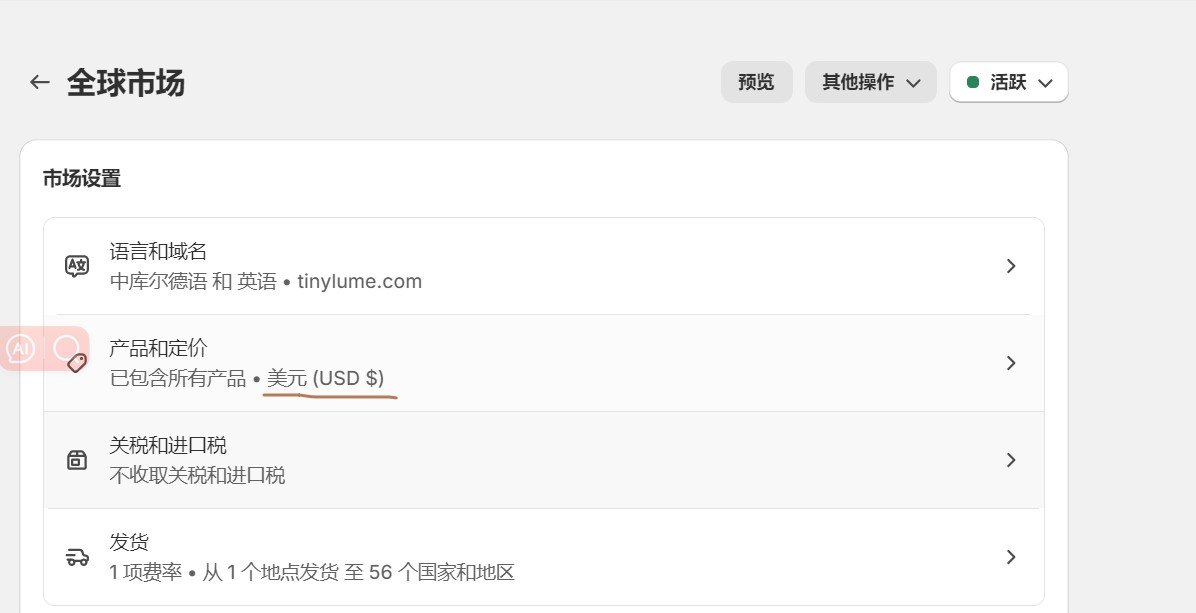Click the language translation icon

click(x=77, y=266)
